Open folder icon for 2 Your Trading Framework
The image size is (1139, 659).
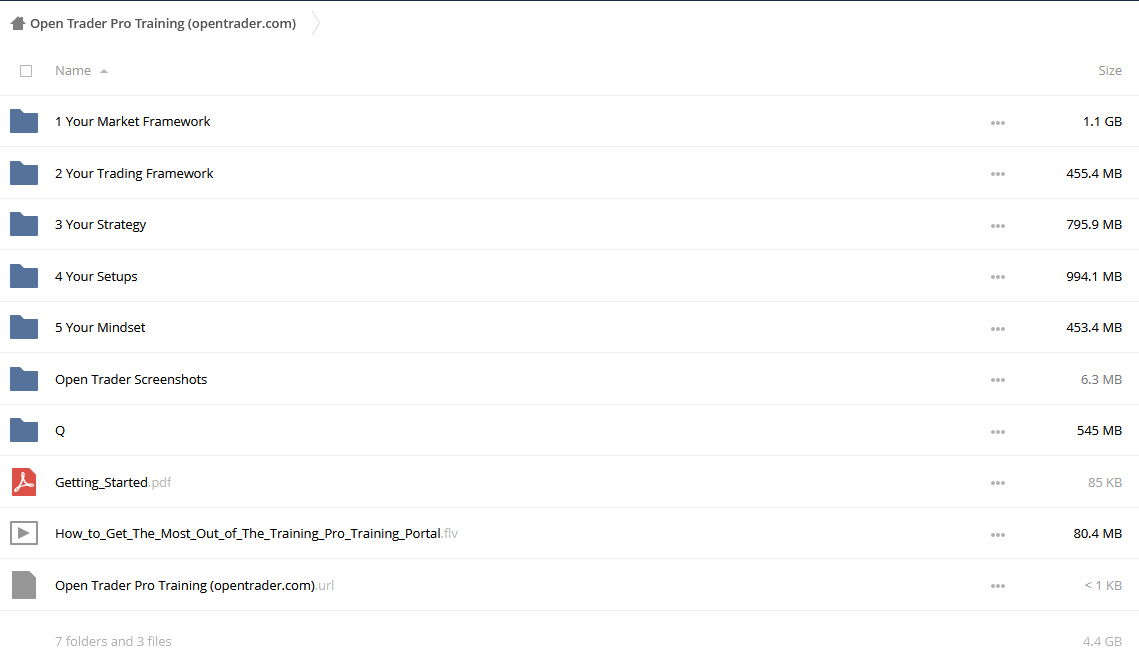click(x=24, y=173)
